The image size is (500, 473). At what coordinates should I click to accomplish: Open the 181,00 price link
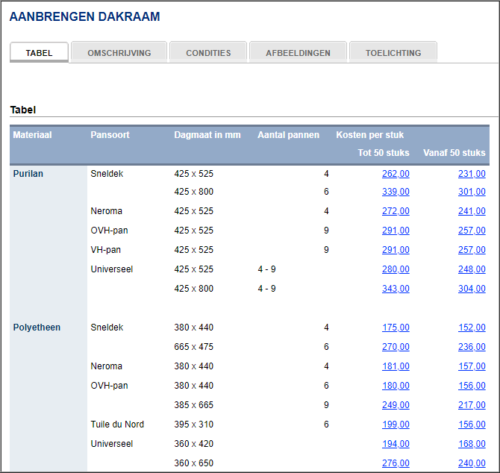(396, 366)
